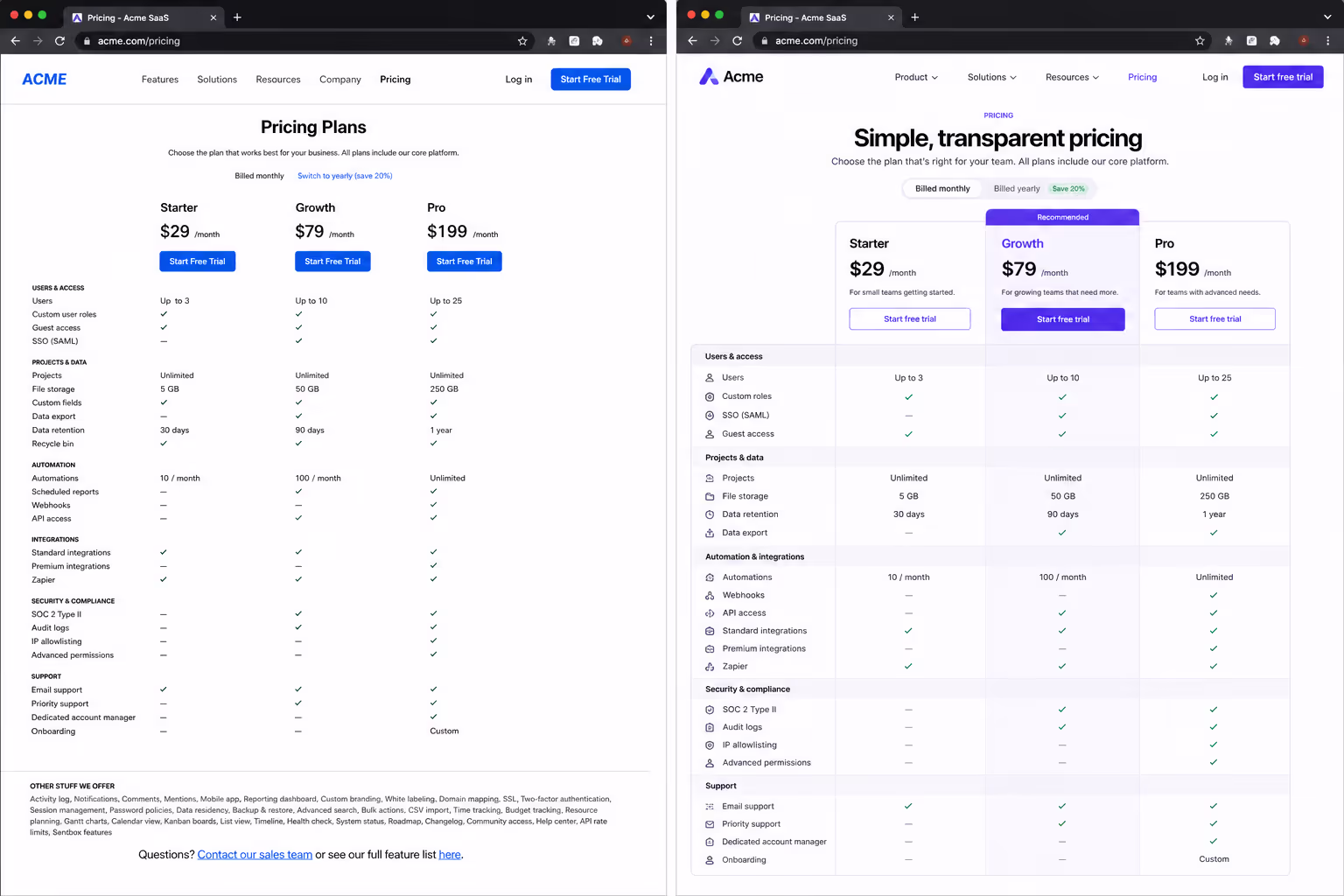Click the address bar in the right window
Image resolution: width=1344 pixels, height=896 pixels.
983,40
